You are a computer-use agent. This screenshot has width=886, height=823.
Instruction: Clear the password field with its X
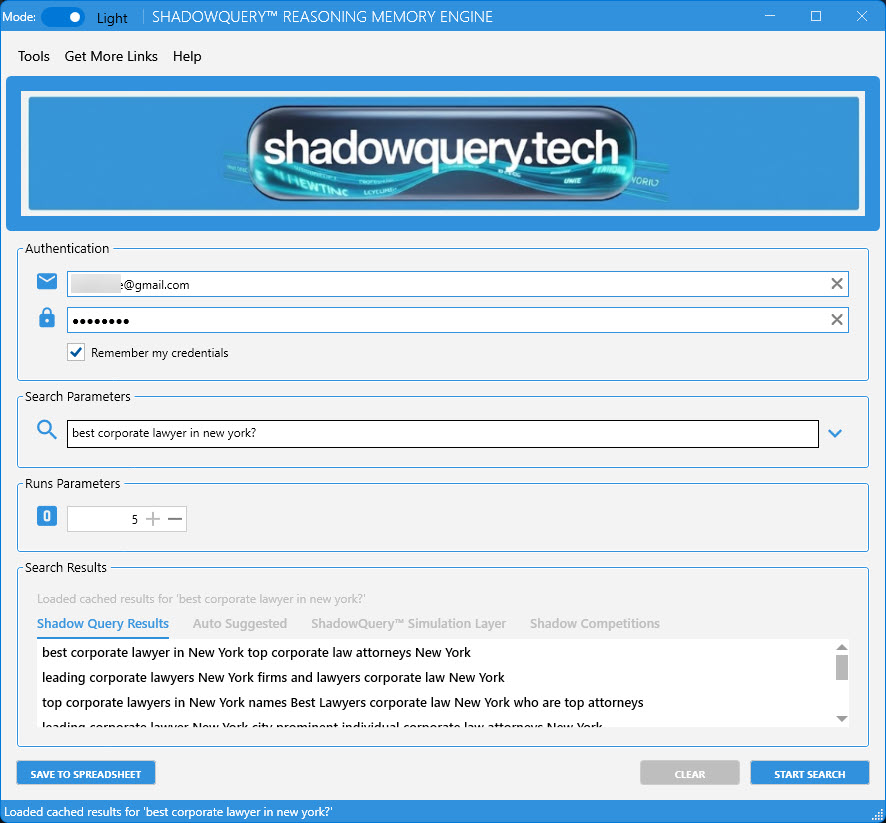pyautogui.click(x=837, y=320)
